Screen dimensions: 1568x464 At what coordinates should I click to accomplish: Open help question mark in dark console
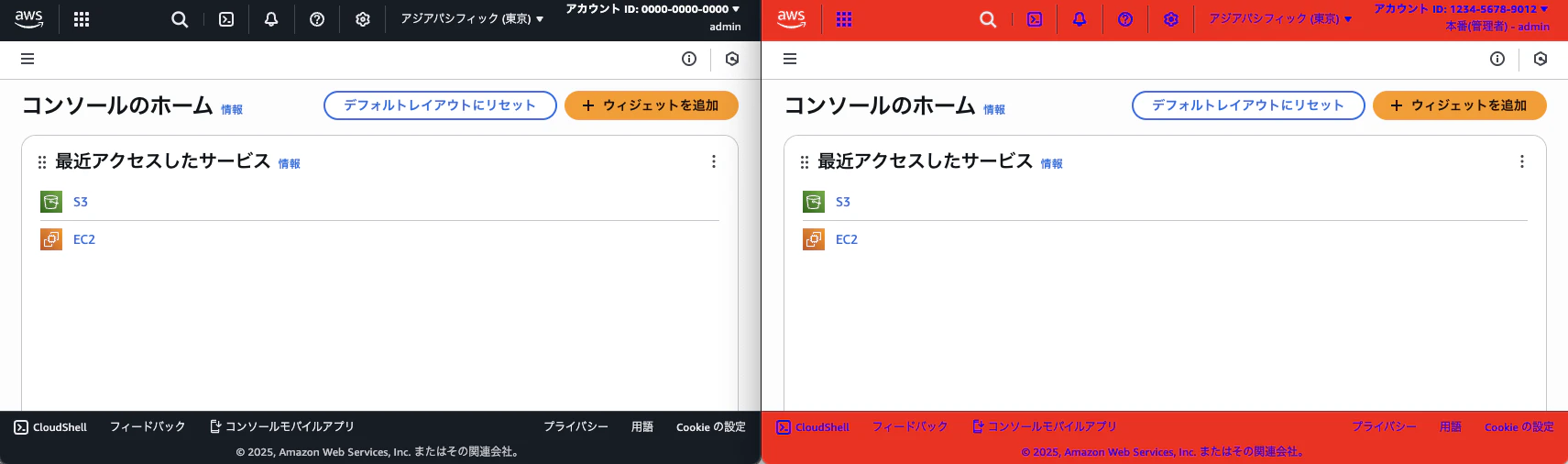[317, 19]
